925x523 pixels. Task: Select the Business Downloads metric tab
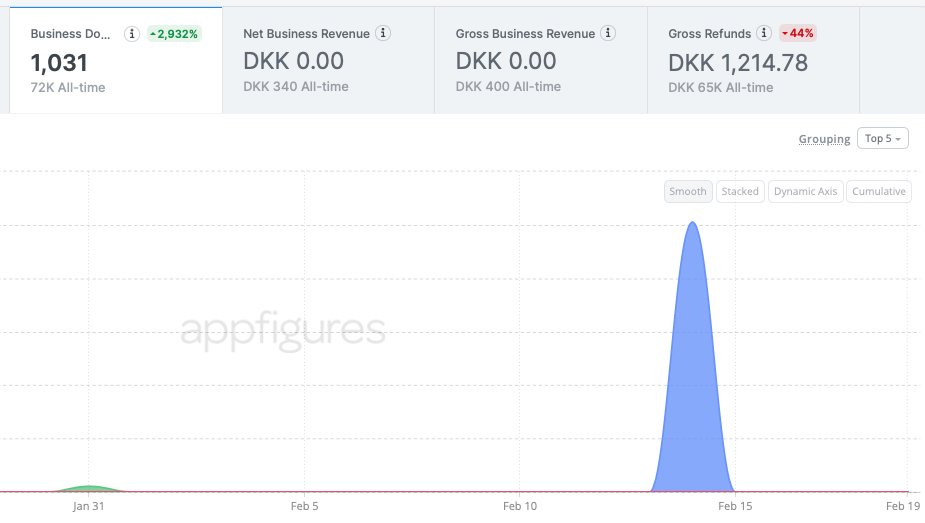(116, 60)
